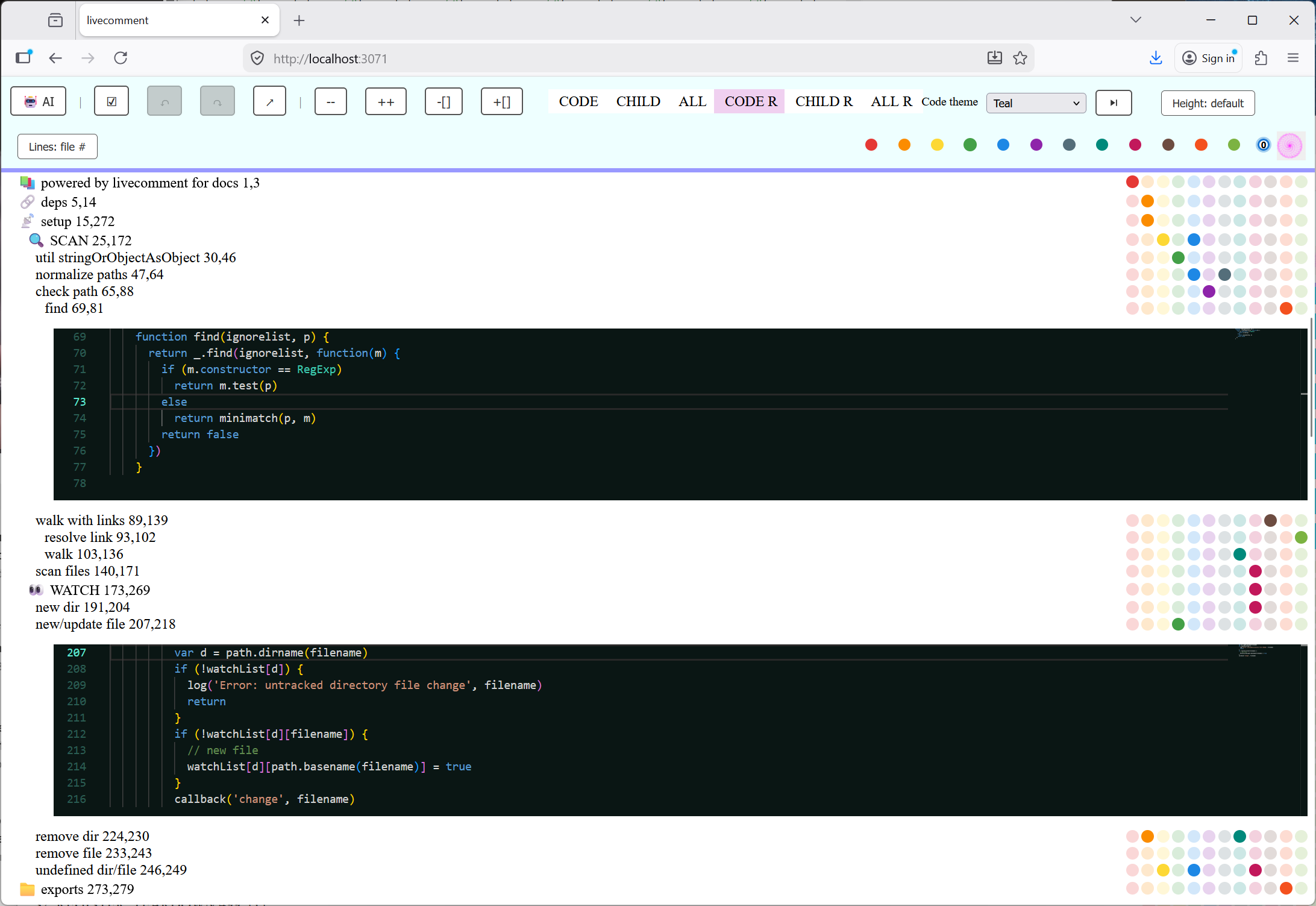Toggle crimson dot on scan files row

point(1255,571)
